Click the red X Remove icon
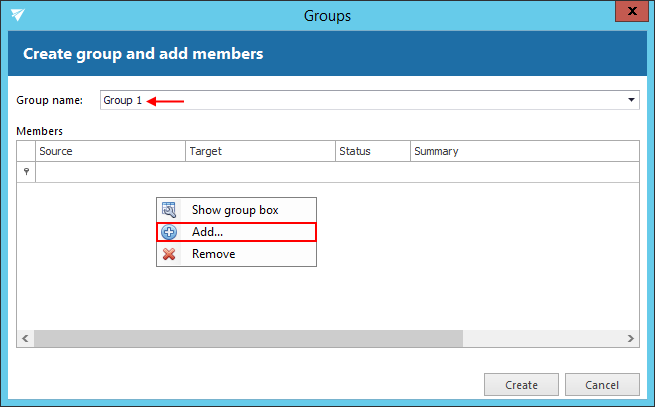The width and height of the screenshot is (655, 407). pos(169,254)
